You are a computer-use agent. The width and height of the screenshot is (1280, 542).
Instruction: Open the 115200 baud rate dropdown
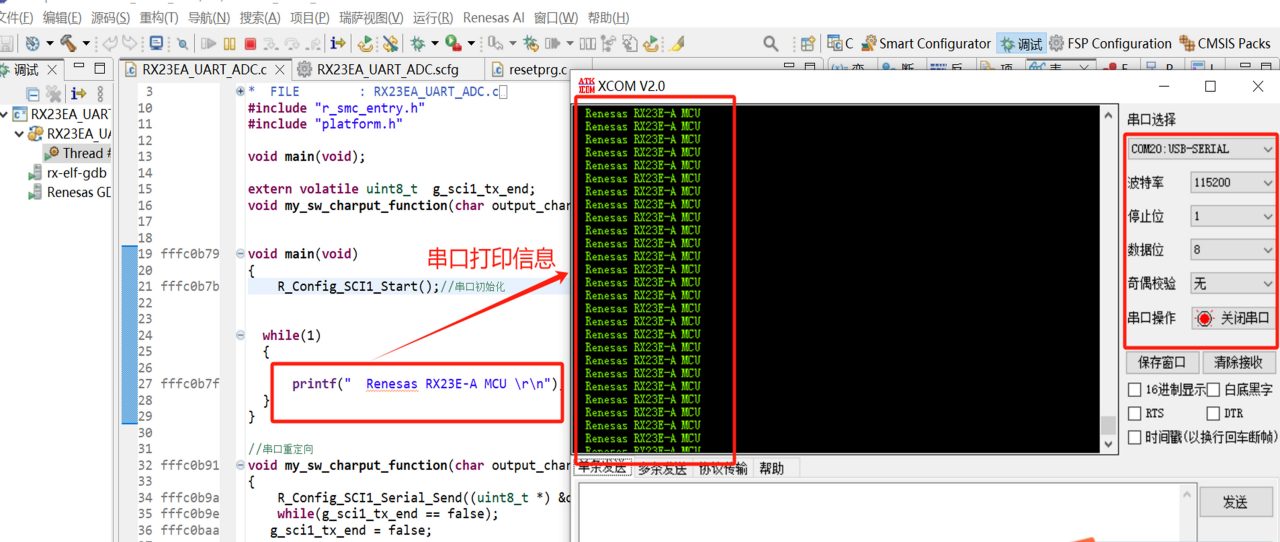(x=1233, y=183)
